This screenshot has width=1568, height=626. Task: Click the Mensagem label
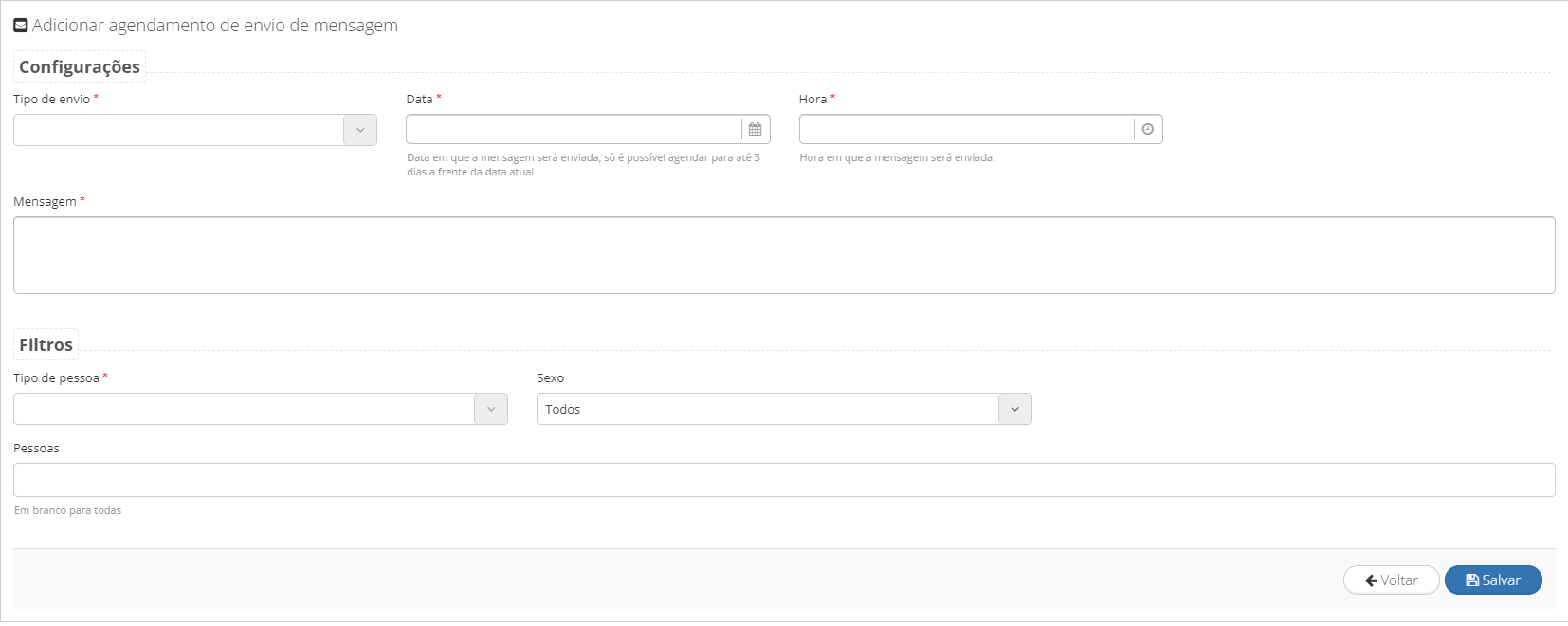pyautogui.click(x=45, y=201)
